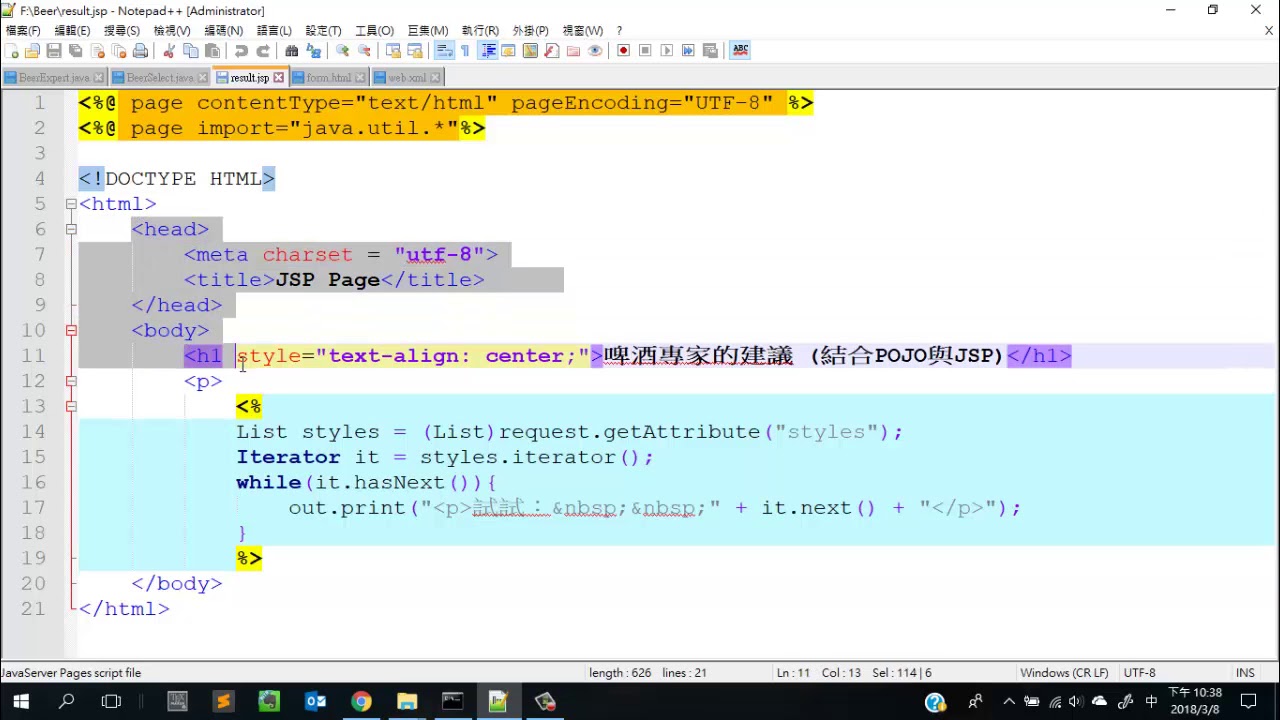Print the document using the printer icon

[x=140, y=50]
